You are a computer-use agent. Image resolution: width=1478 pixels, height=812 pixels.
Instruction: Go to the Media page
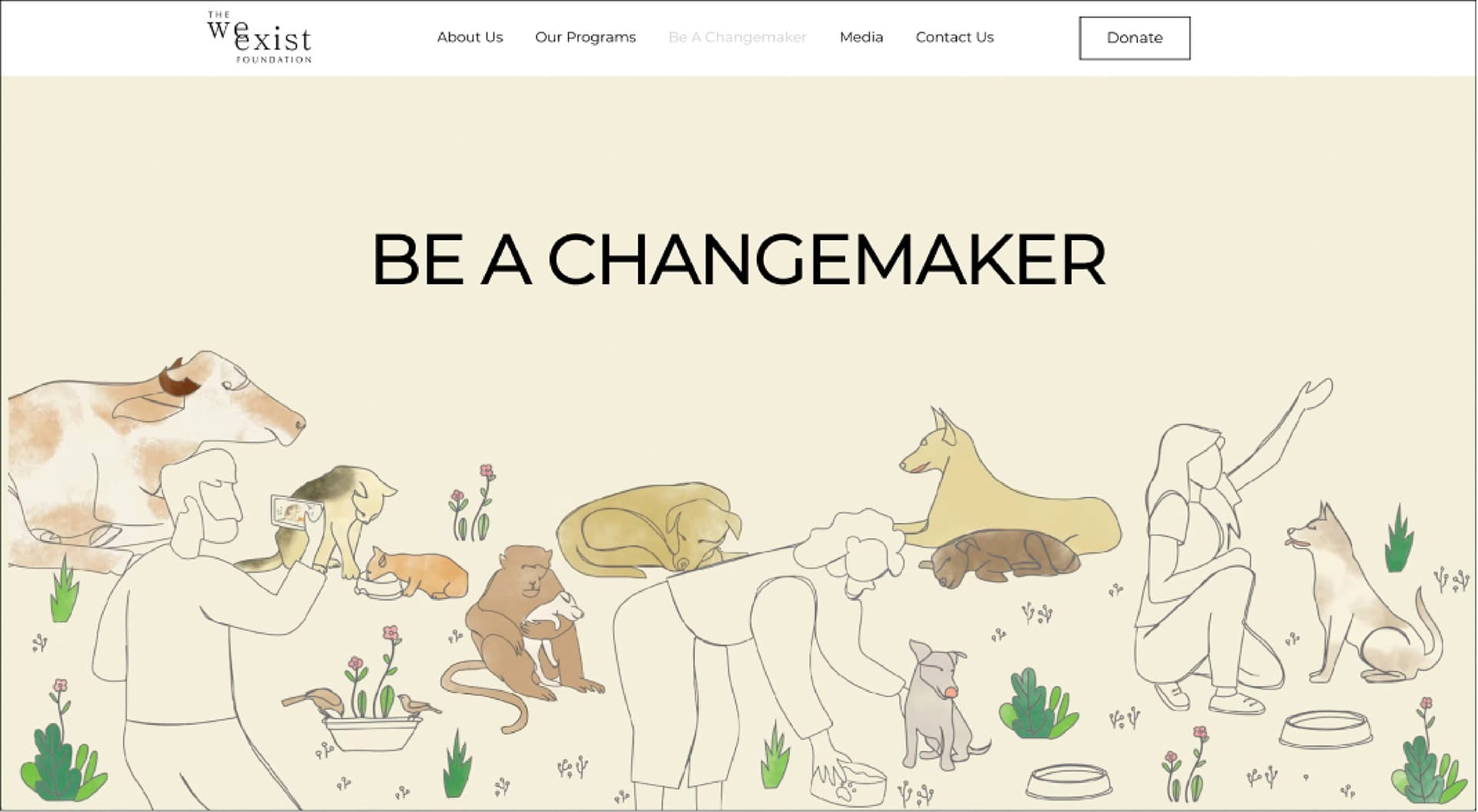coord(861,37)
